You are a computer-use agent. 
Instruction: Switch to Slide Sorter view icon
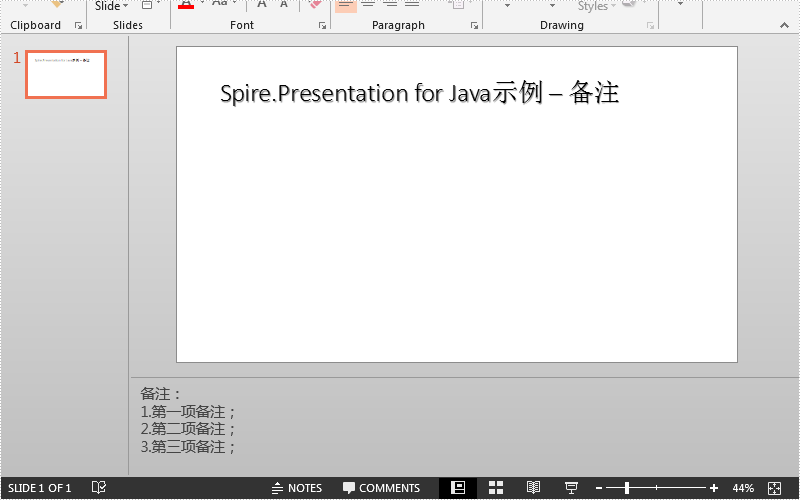tap(495, 488)
